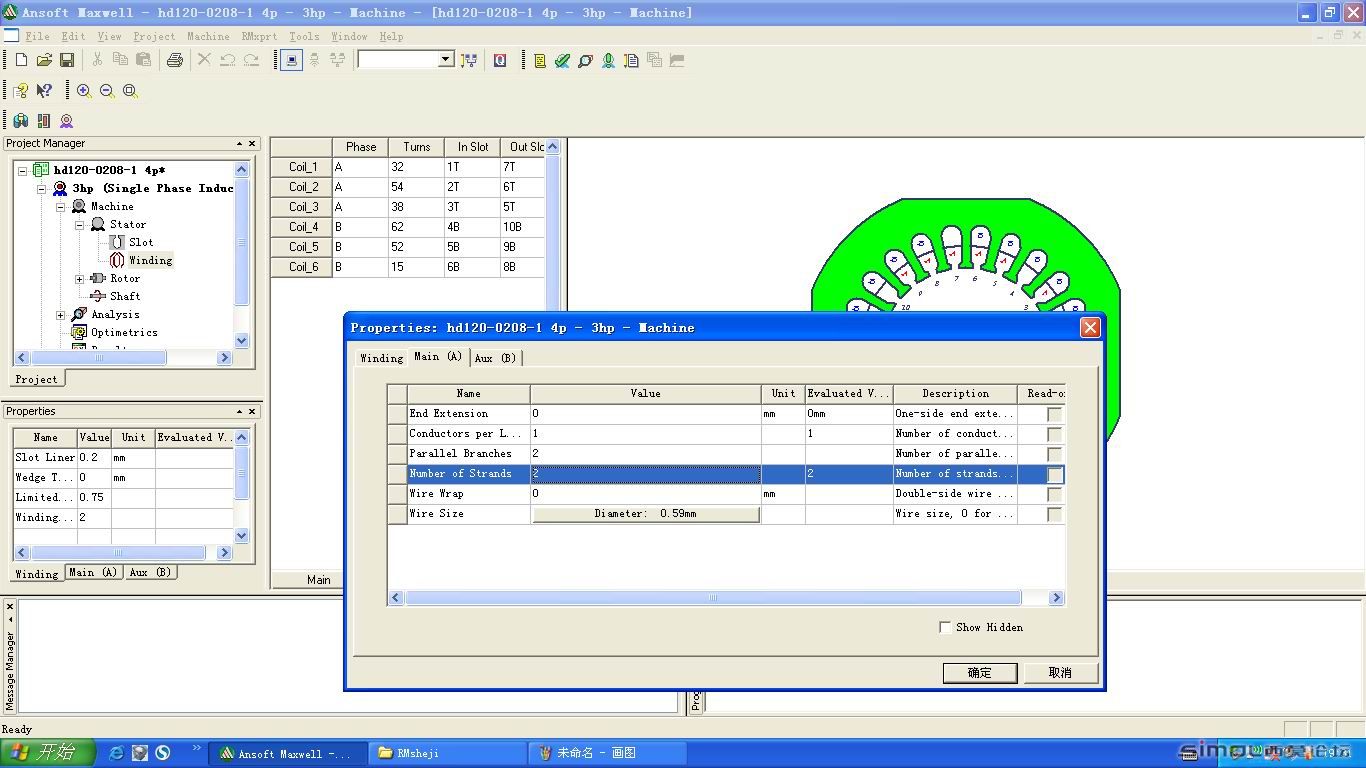Expand the Rotor tree node
1366x768 pixels.
pyautogui.click(x=79, y=278)
